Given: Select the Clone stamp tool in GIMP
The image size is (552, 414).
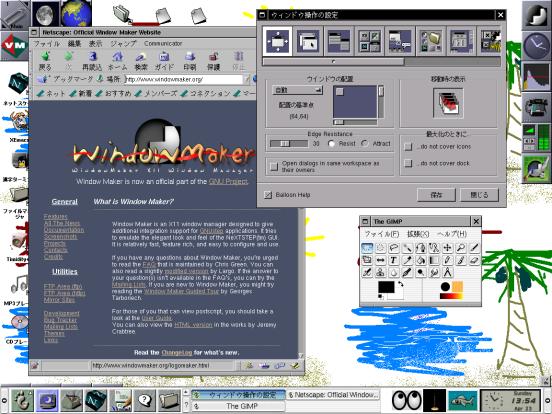Looking at the screenshot, I should (x=381, y=272).
